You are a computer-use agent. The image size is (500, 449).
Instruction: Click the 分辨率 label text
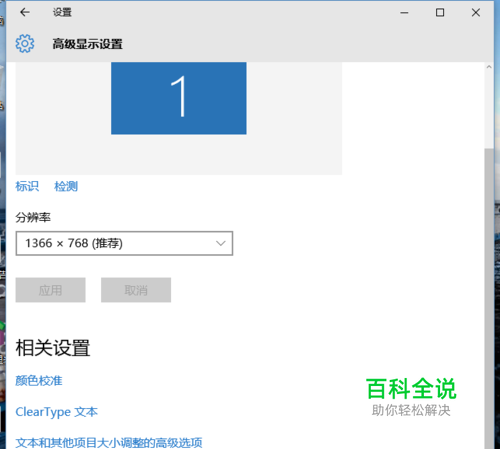33,217
